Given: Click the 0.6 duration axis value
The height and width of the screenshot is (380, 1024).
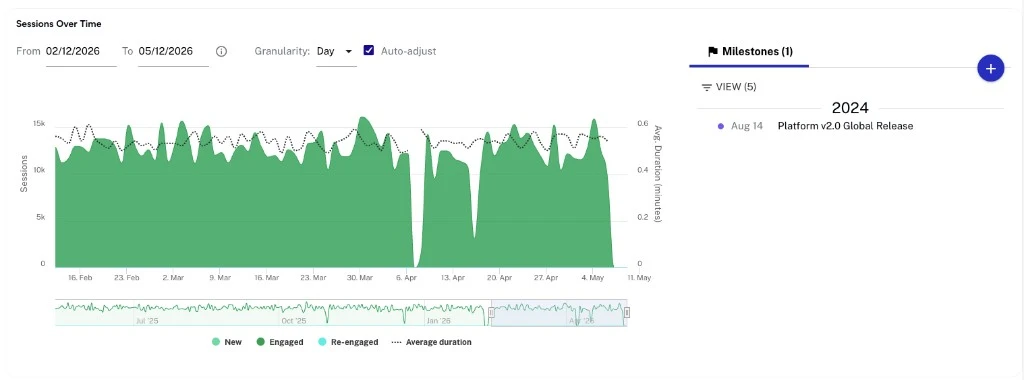Looking at the screenshot, I should (642, 124).
